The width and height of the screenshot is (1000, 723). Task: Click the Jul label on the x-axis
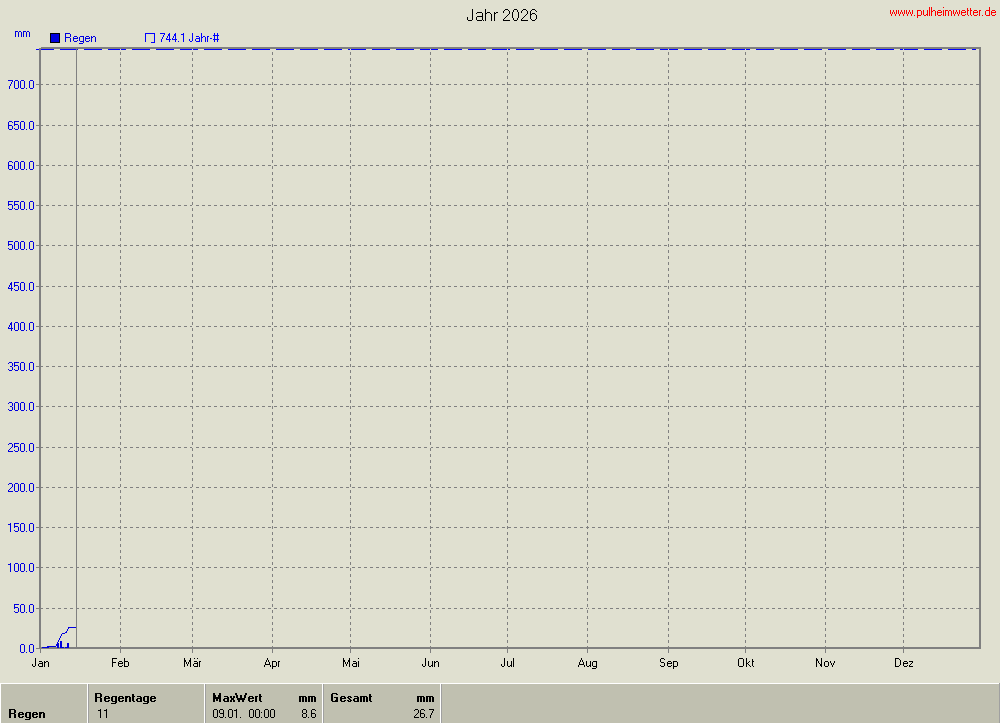pos(508,663)
